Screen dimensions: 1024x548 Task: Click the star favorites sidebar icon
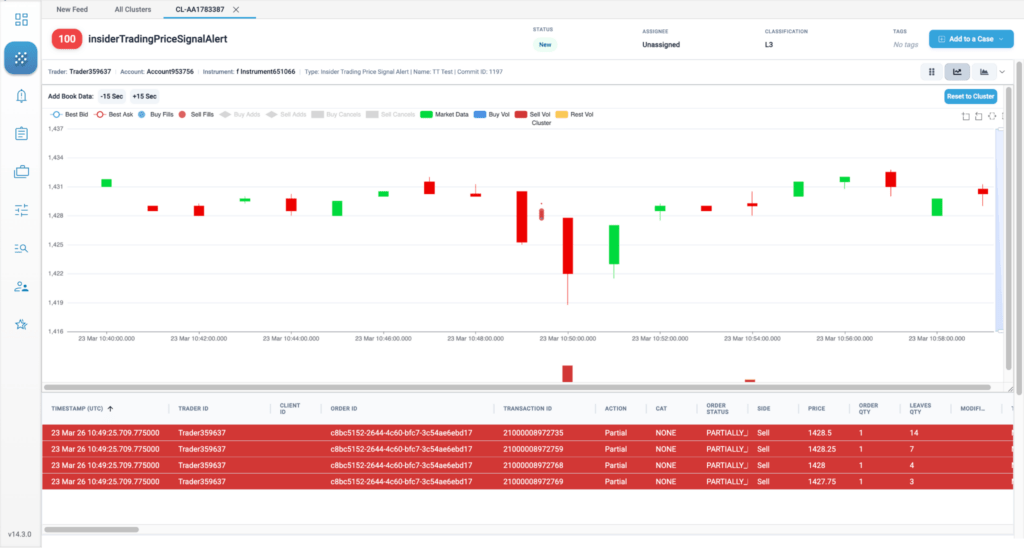point(21,325)
